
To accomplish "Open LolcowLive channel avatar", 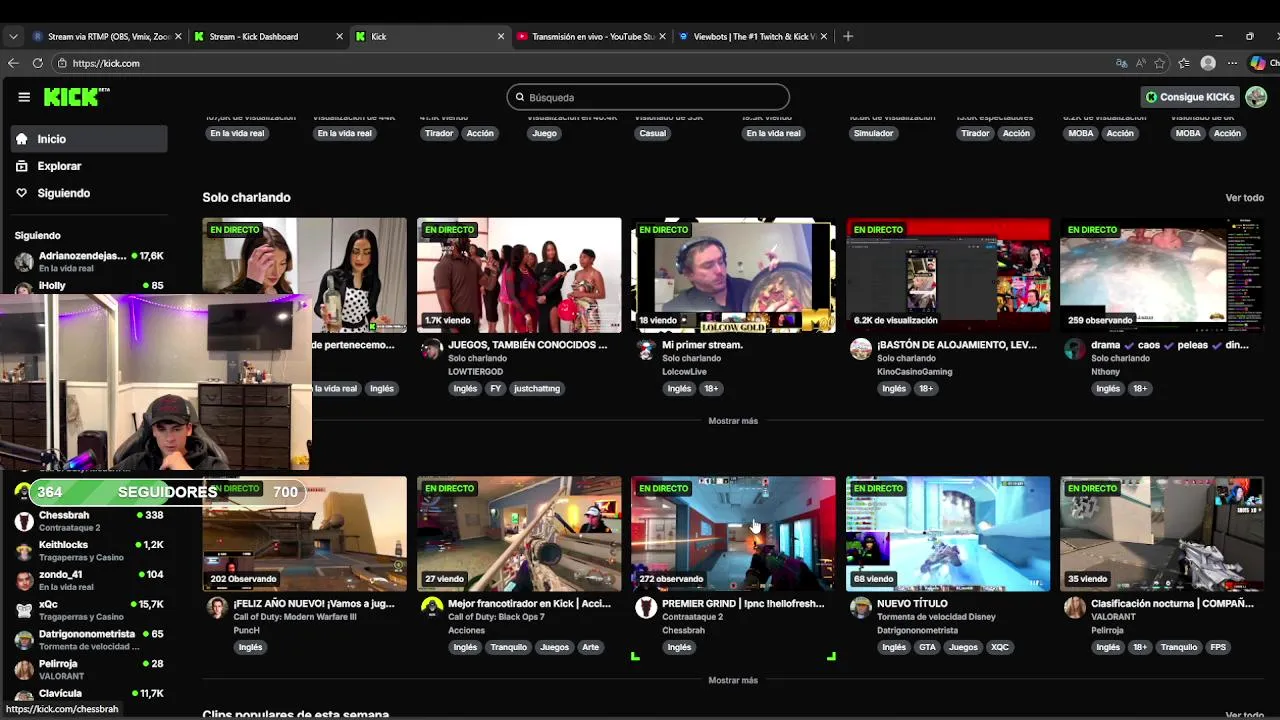I will point(646,349).
